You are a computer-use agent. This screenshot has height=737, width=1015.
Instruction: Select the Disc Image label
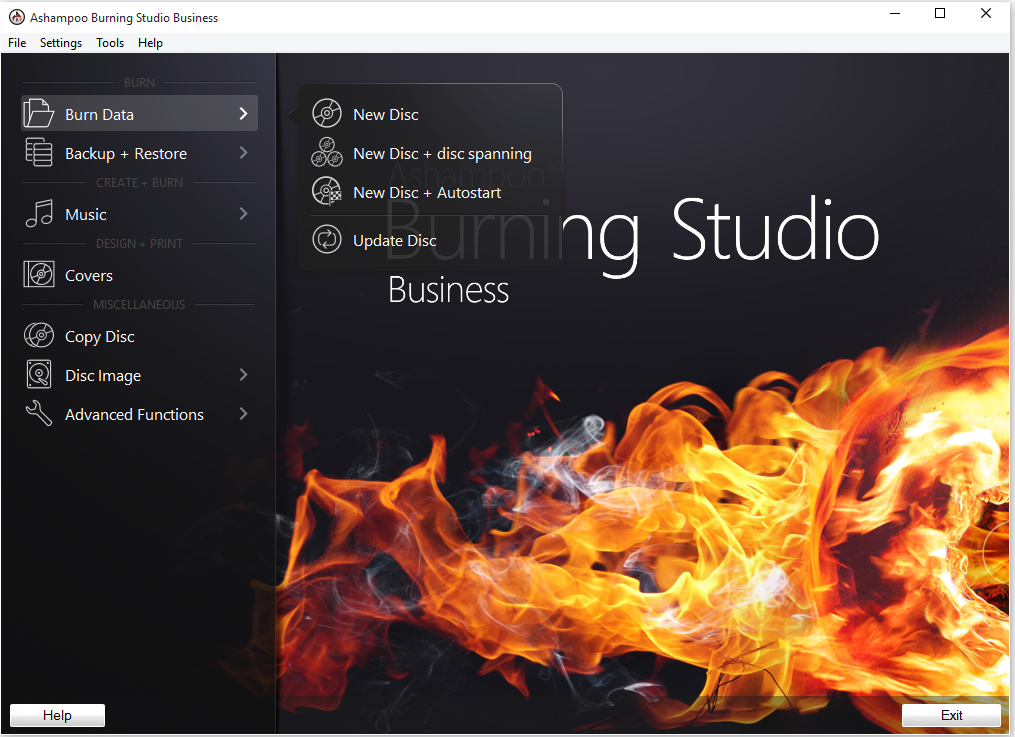(103, 376)
